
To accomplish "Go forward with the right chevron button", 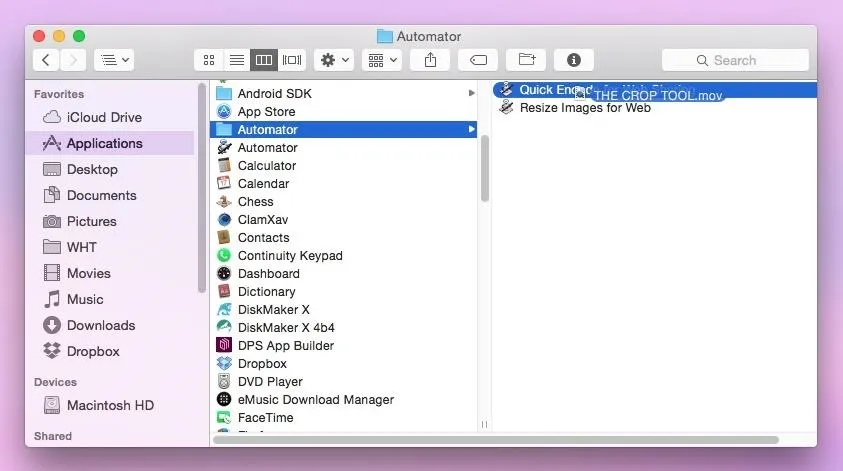I will coord(73,60).
